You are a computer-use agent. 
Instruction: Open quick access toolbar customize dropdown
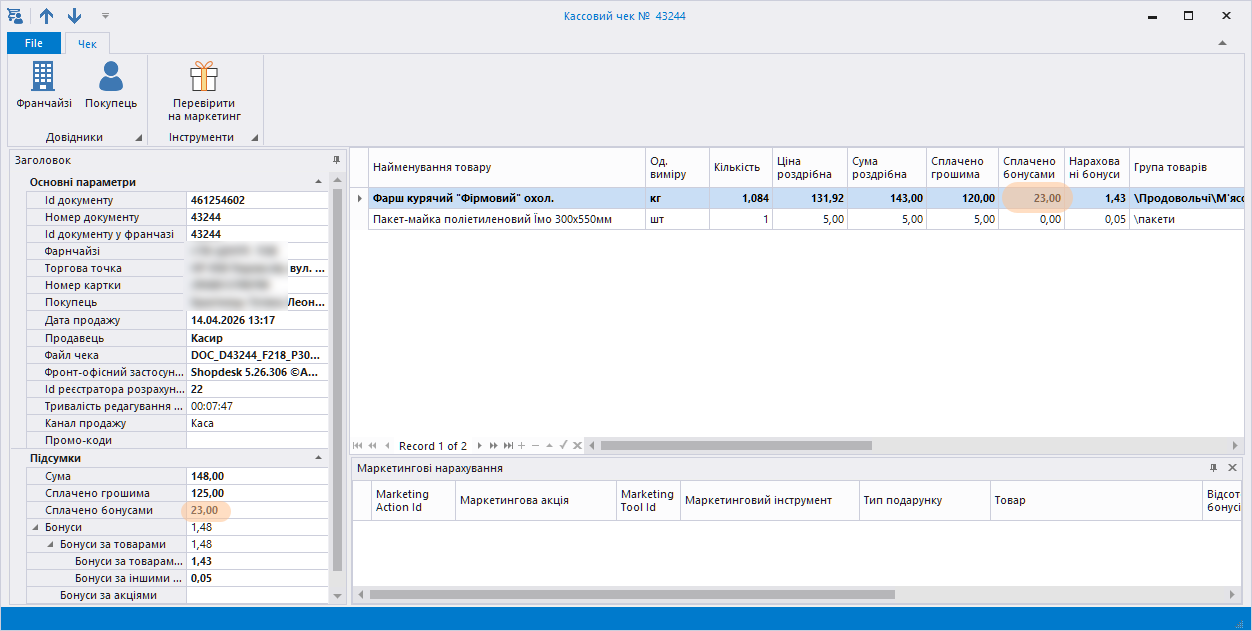tap(105, 16)
